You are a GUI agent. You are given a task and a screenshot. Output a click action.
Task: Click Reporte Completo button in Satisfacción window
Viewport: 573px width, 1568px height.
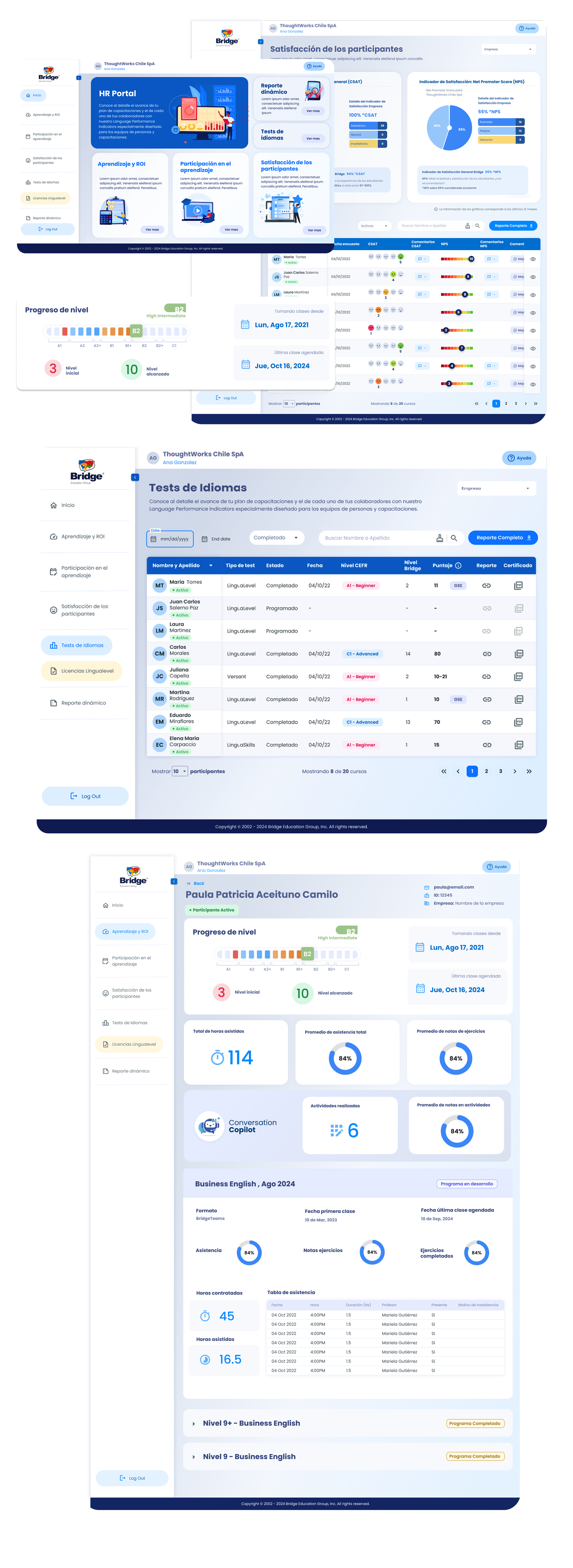point(513,226)
